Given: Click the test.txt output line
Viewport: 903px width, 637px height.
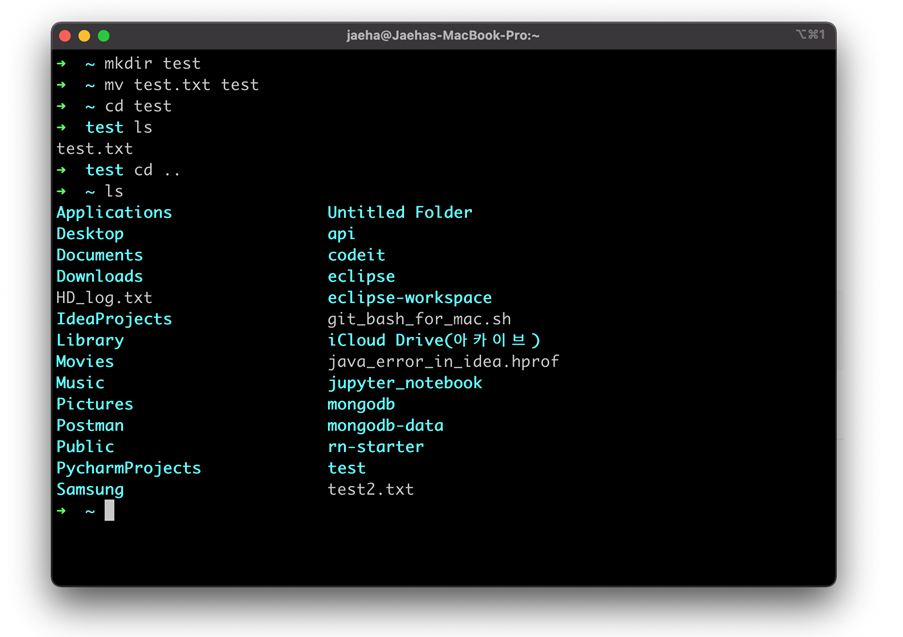Looking at the screenshot, I should 94,149.
